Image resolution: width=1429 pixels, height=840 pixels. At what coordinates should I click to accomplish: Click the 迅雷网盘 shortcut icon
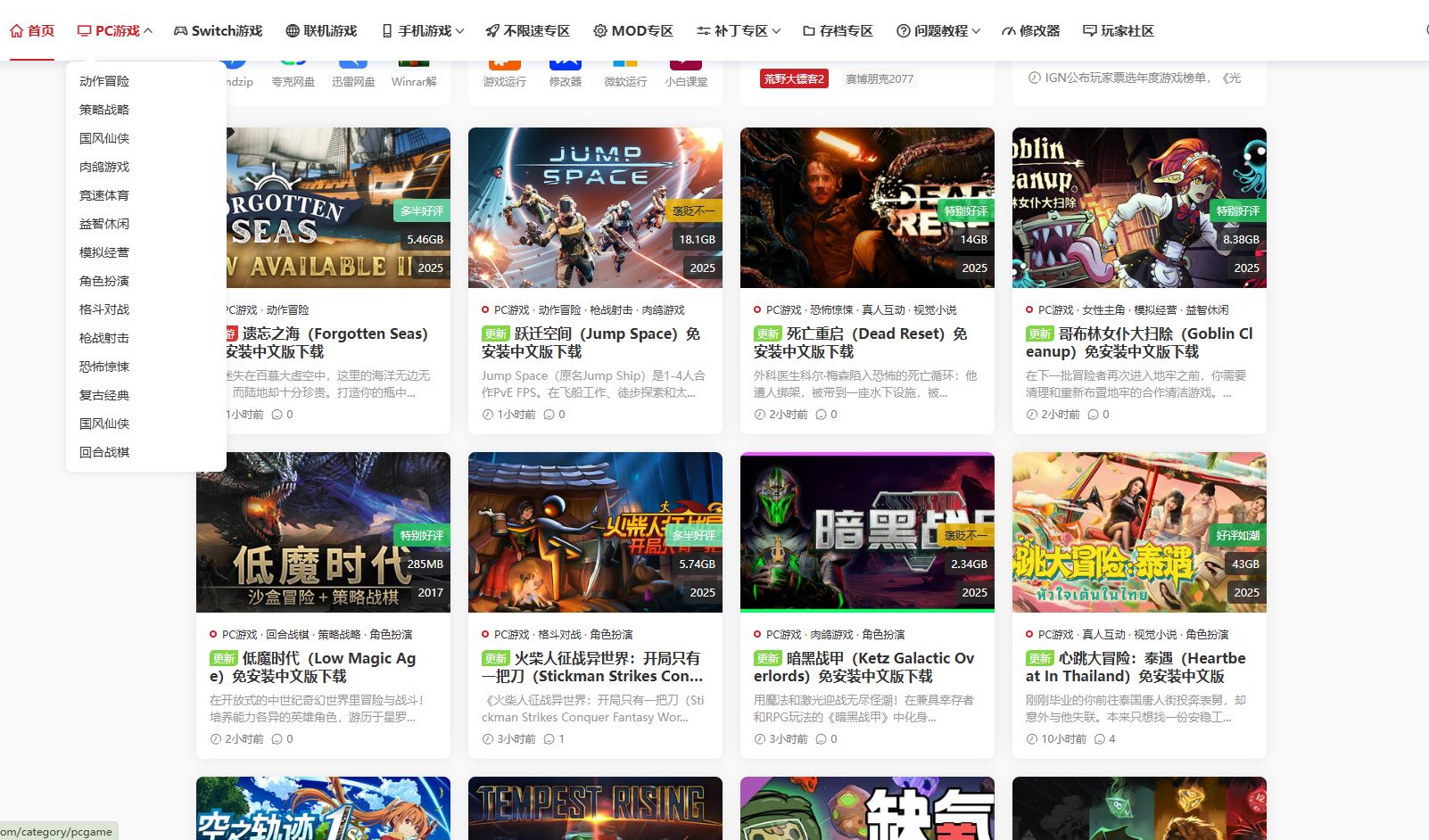353,64
